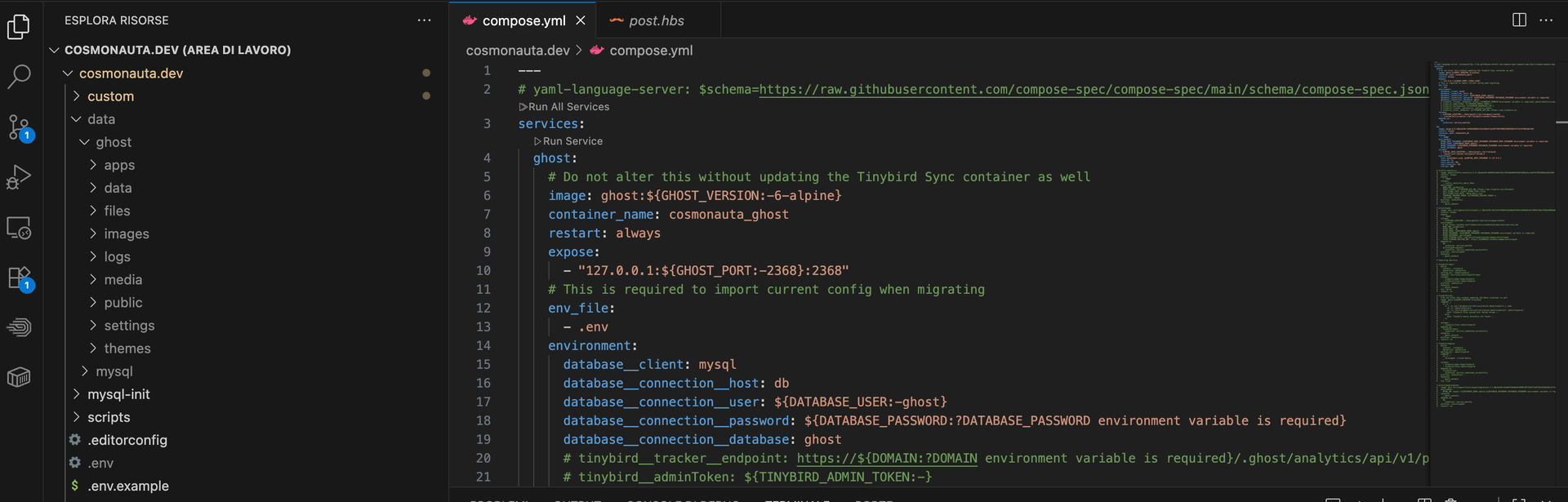
Task: Collapse the ghost folder
Action: tap(85, 141)
